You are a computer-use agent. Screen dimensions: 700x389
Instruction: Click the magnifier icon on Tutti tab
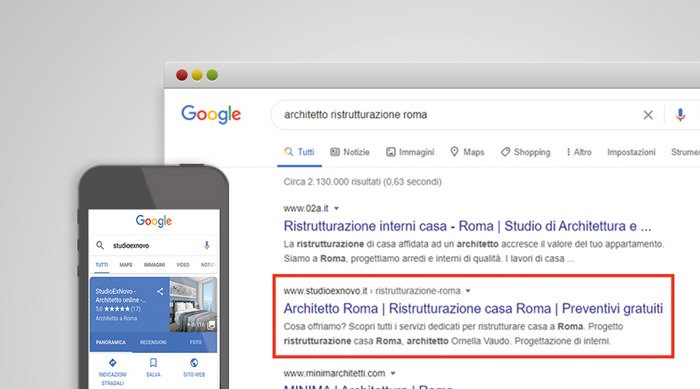click(x=289, y=152)
